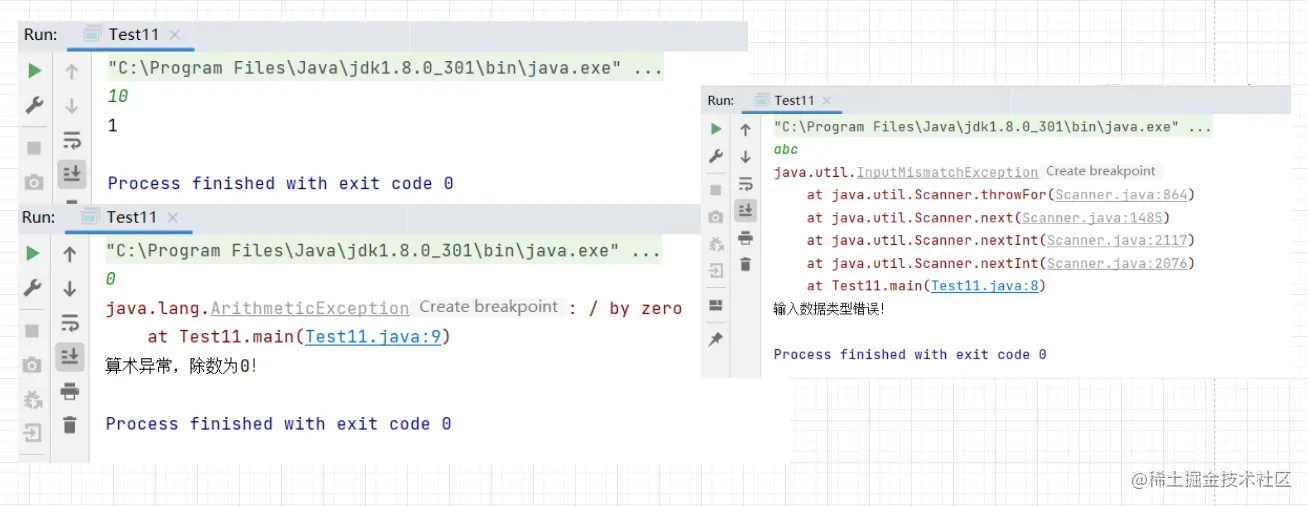Open layout icon in InputMismatchException panel
The width and height of the screenshot is (1308, 506).
click(716, 305)
